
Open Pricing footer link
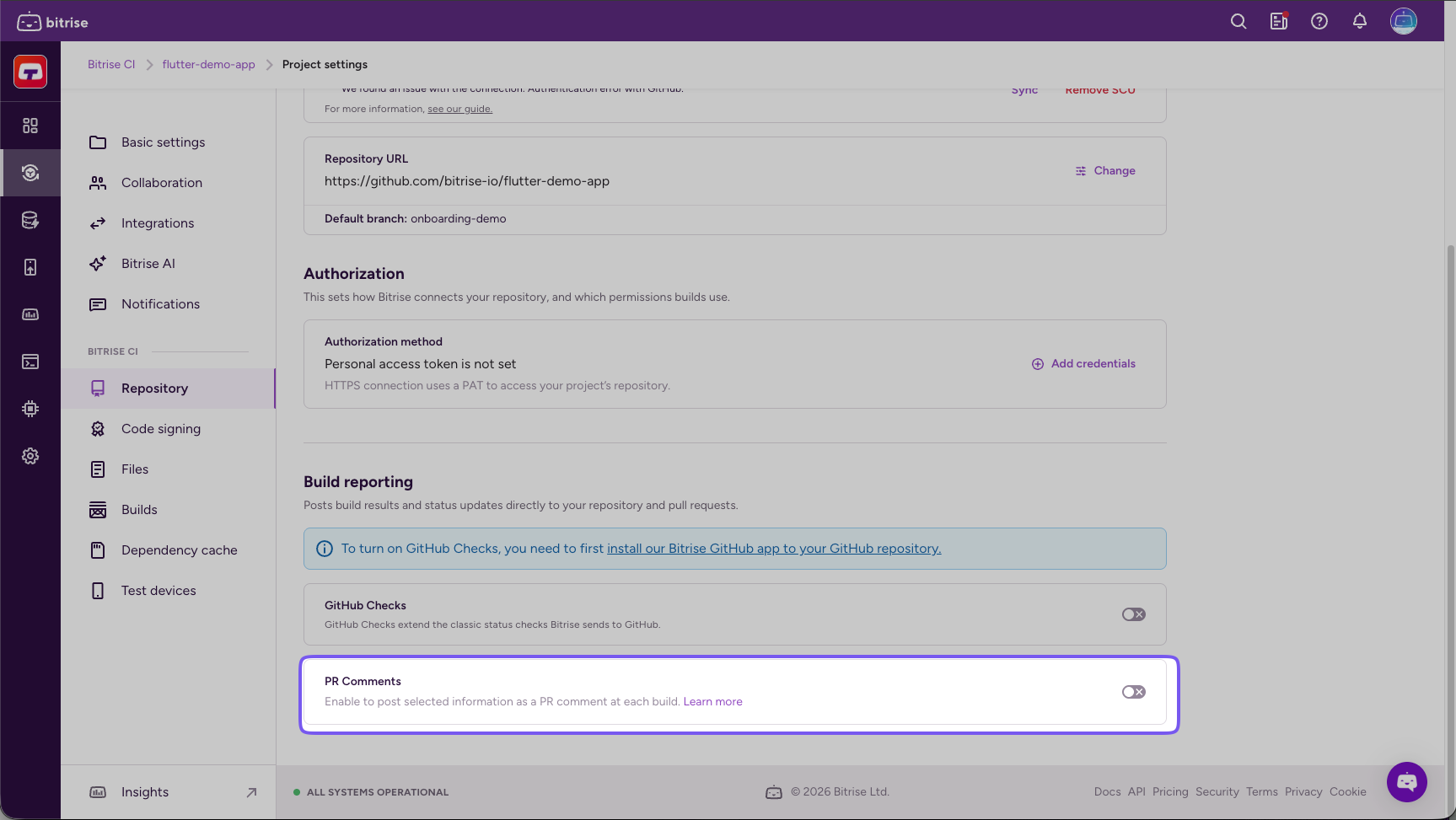(x=1170, y=792)
